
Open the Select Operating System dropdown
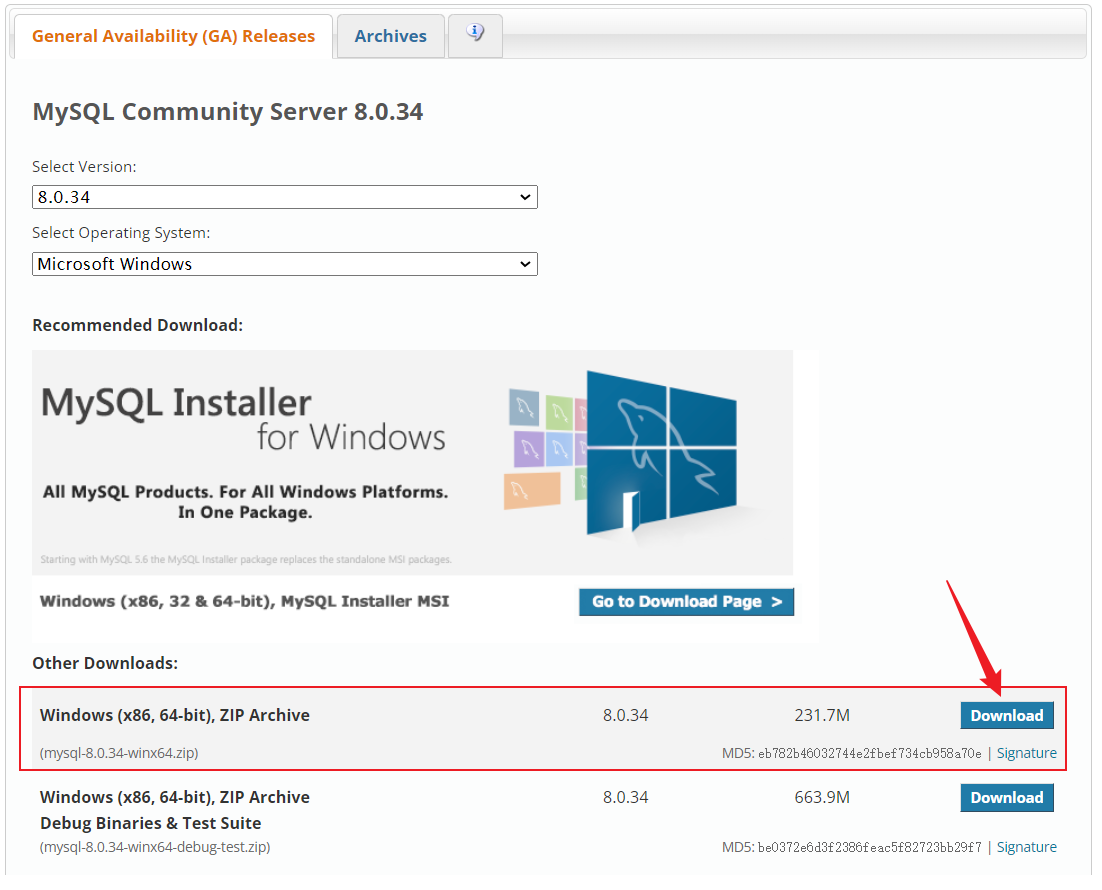pos(285,264)
